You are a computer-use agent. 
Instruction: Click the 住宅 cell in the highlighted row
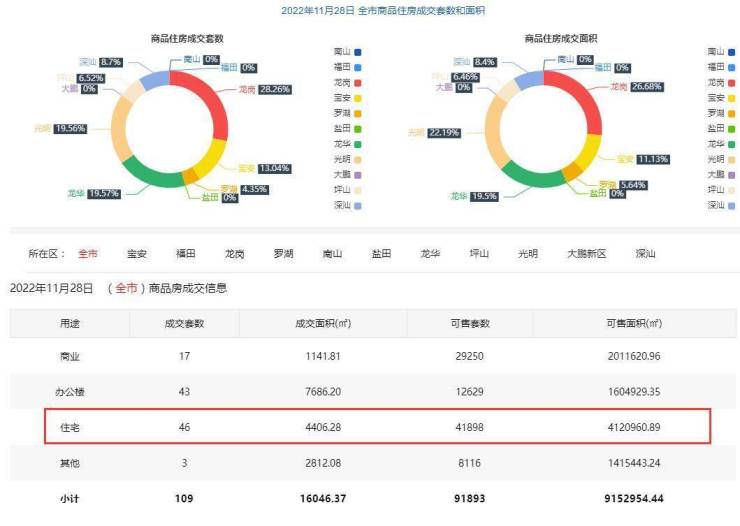(70, 426)
